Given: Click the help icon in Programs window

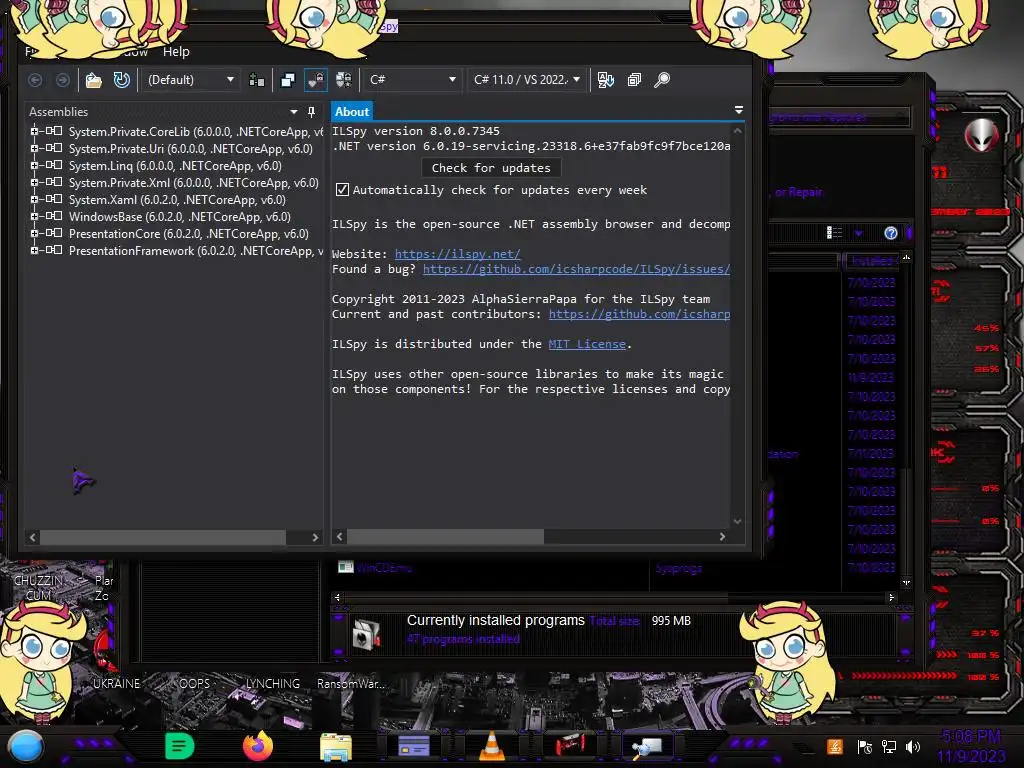Looking at the screenshot, I should 891,233.
